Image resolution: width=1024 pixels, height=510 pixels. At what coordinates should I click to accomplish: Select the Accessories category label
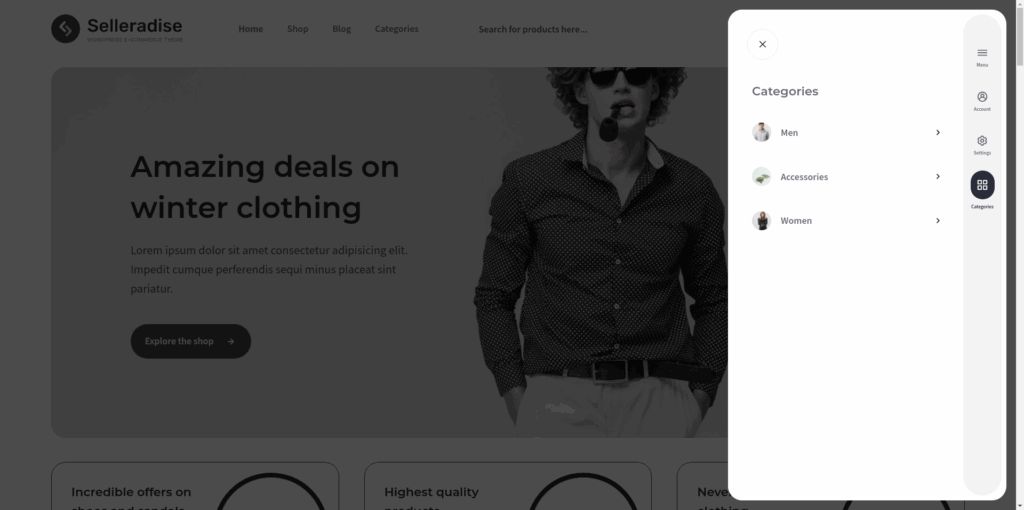(x=804, y=177)
